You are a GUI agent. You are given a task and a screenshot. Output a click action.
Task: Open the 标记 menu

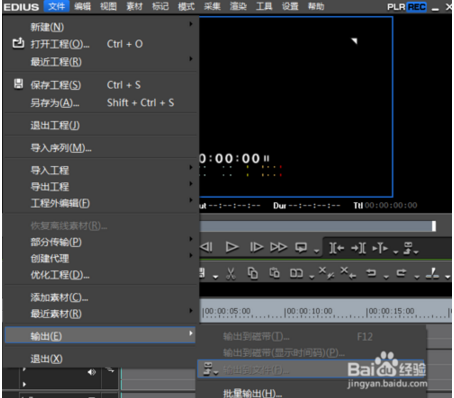point(160,6)
